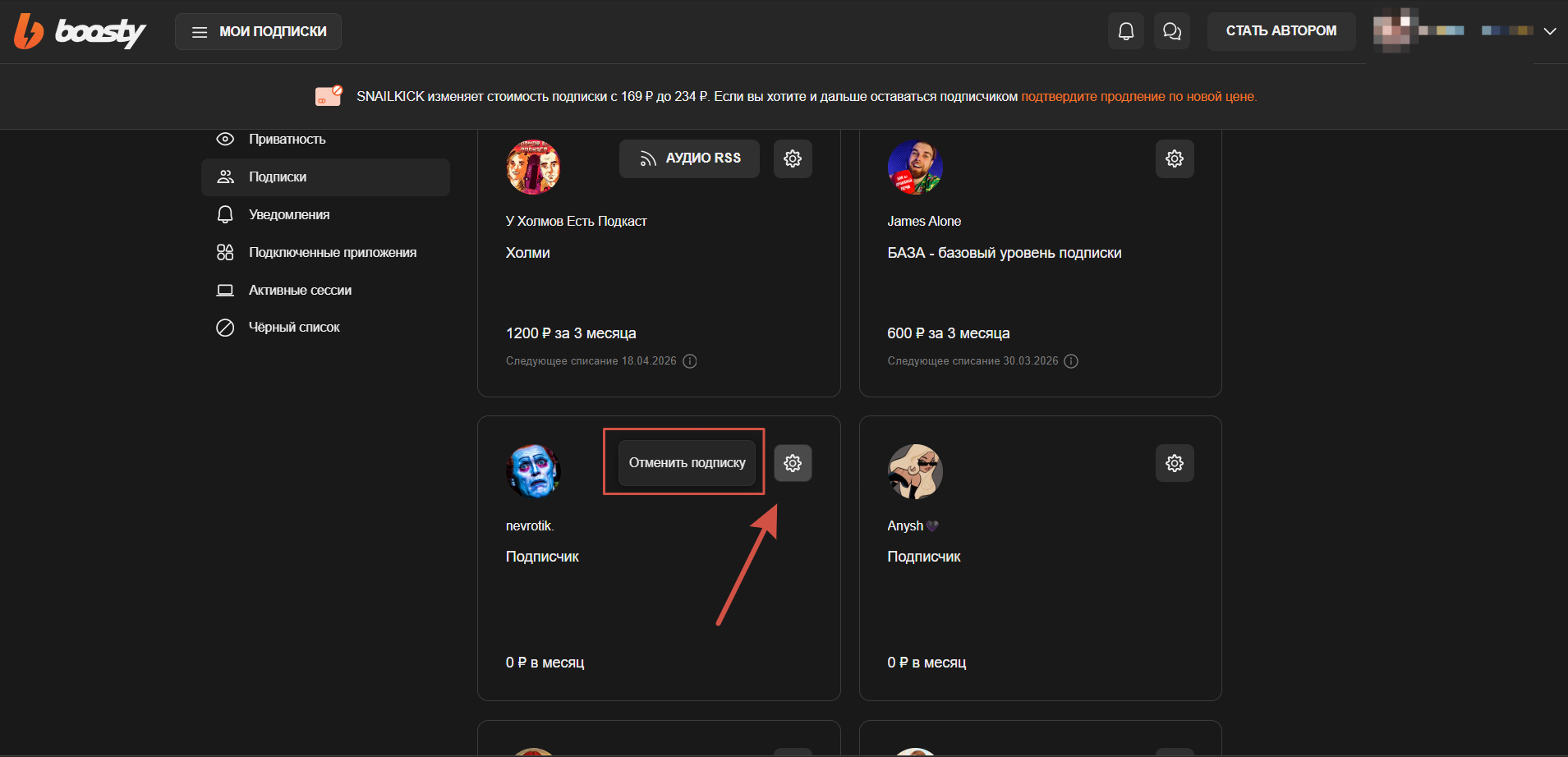Open settings gear for James Alone subscription
The height and width of the screenshot is (757, 1568).
1175,158
